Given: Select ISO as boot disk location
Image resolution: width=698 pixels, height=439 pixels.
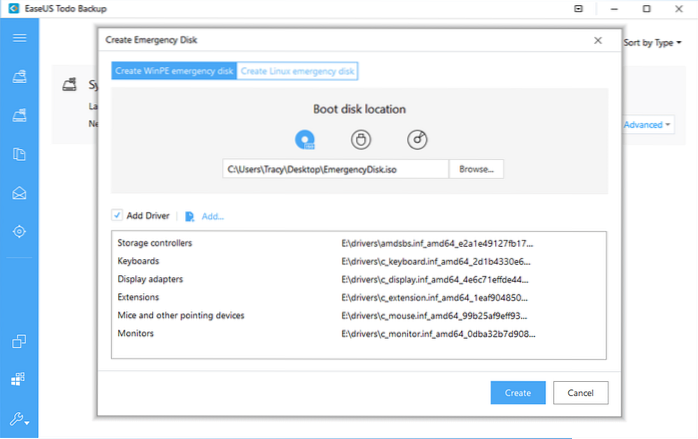Looking at the screenshot, I should pyautogui.click(x=305, y=140).
